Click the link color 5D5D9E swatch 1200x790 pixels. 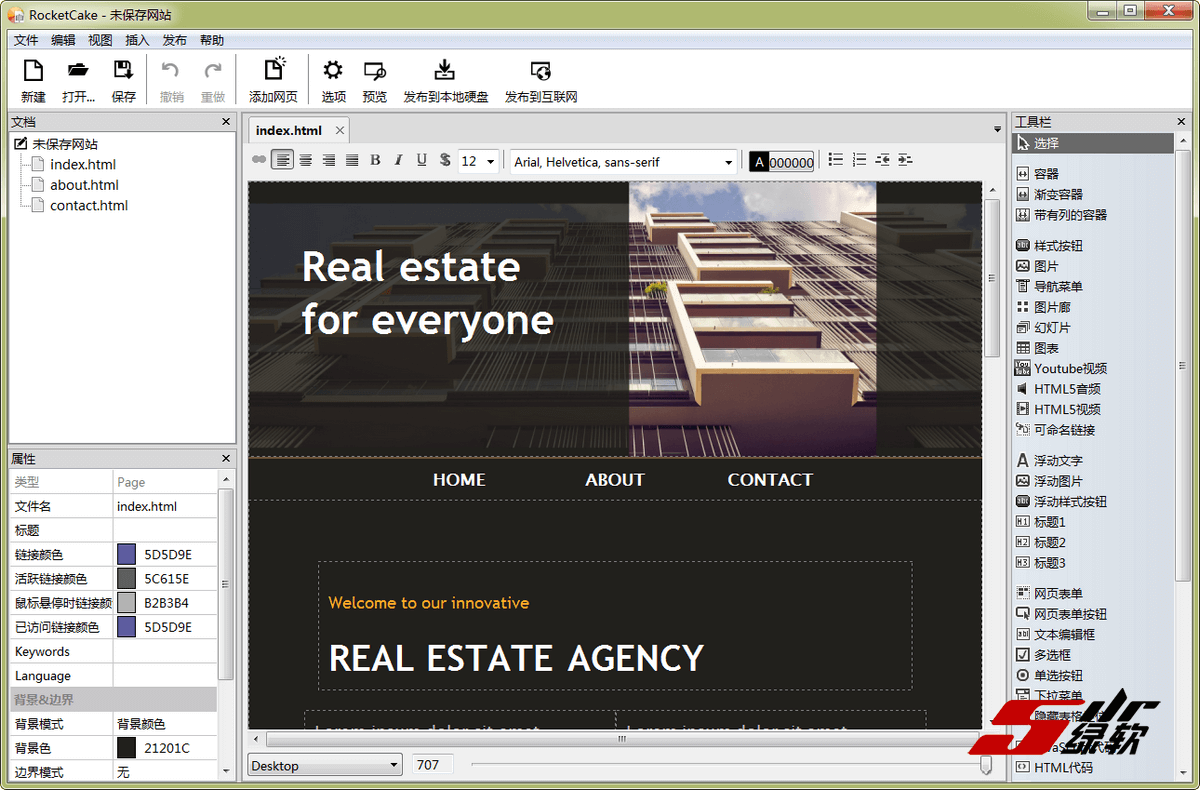126,554
